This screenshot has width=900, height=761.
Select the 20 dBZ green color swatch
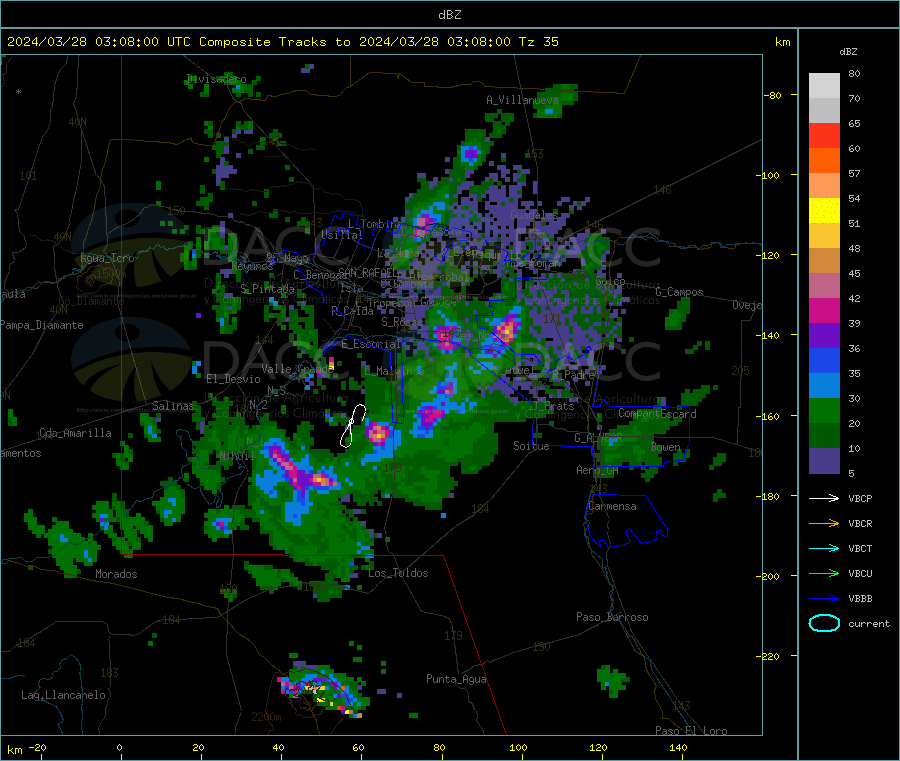click(x=824, y=411)
